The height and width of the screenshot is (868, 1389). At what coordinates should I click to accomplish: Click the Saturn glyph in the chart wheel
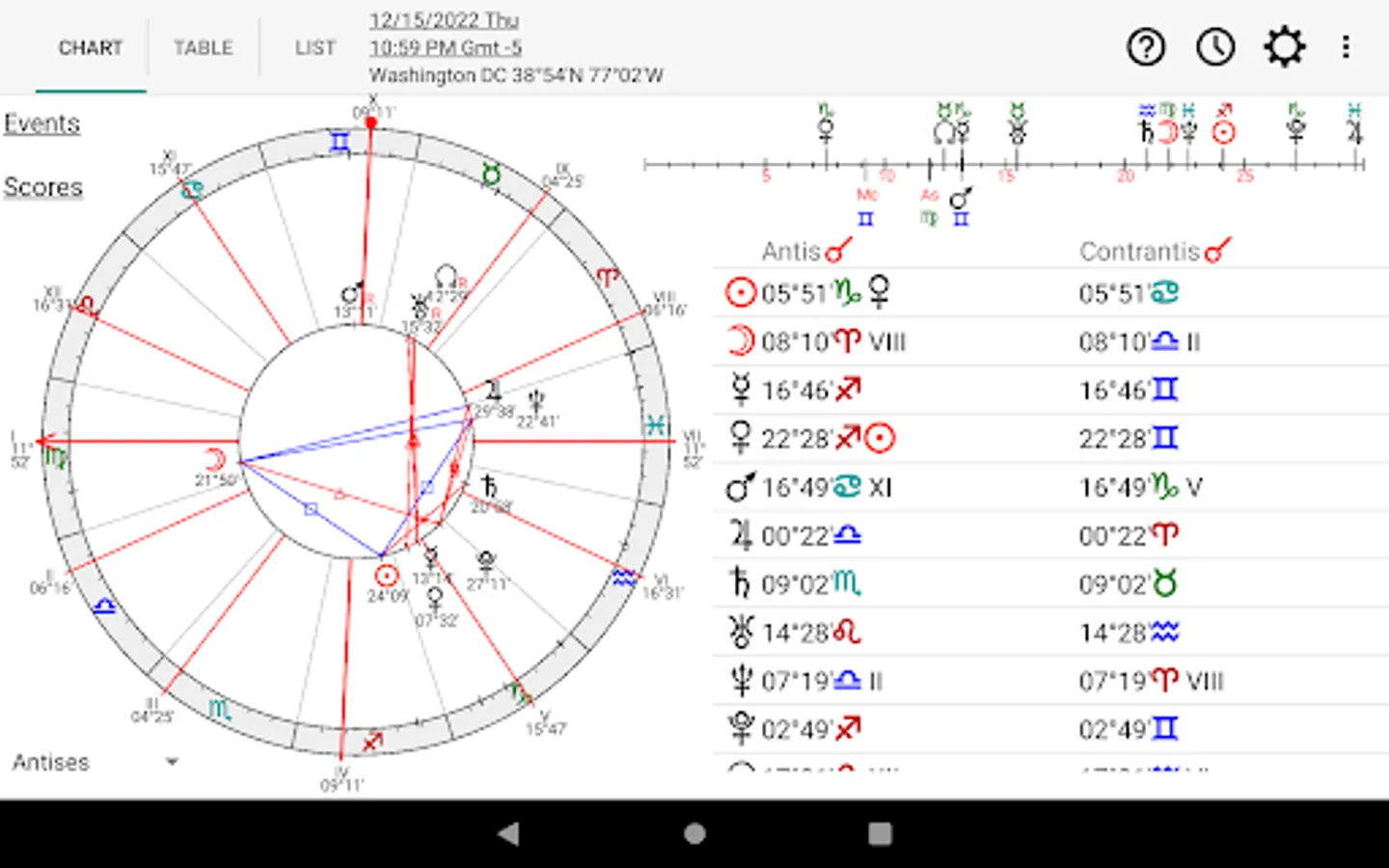click(x=489, y=485)
